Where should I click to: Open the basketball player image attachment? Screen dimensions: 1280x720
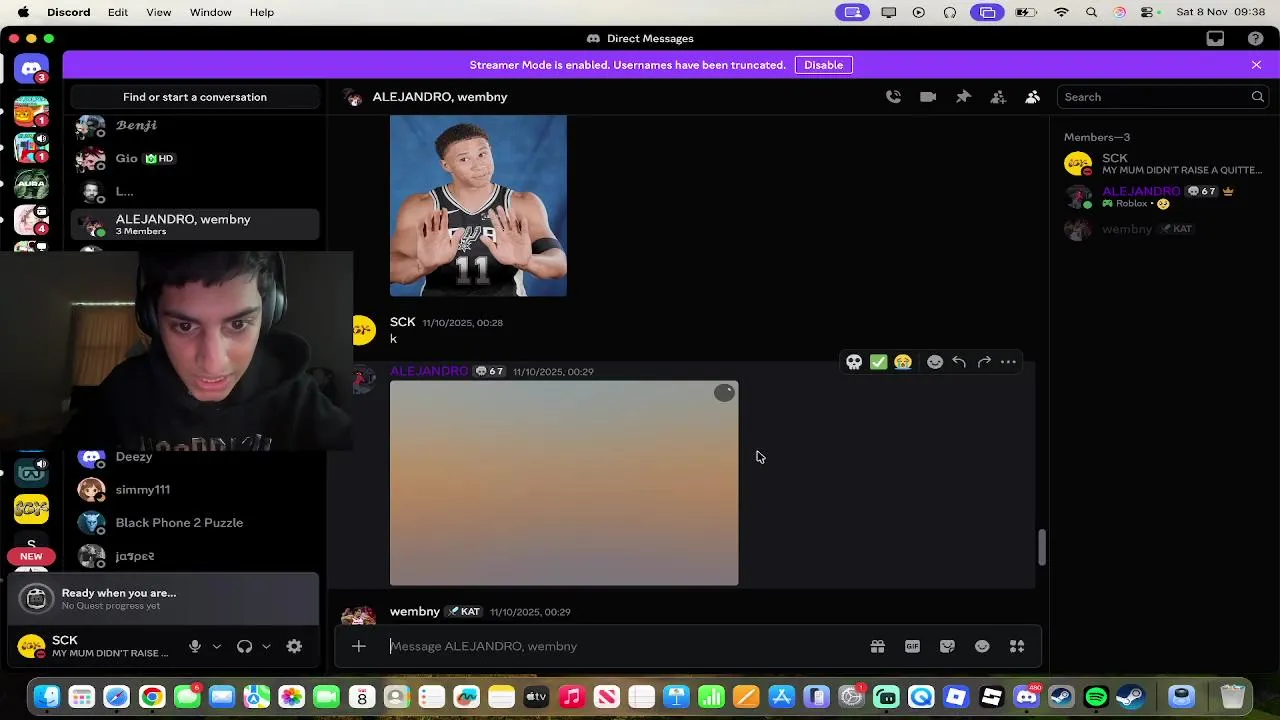click(x=478, y=205)
